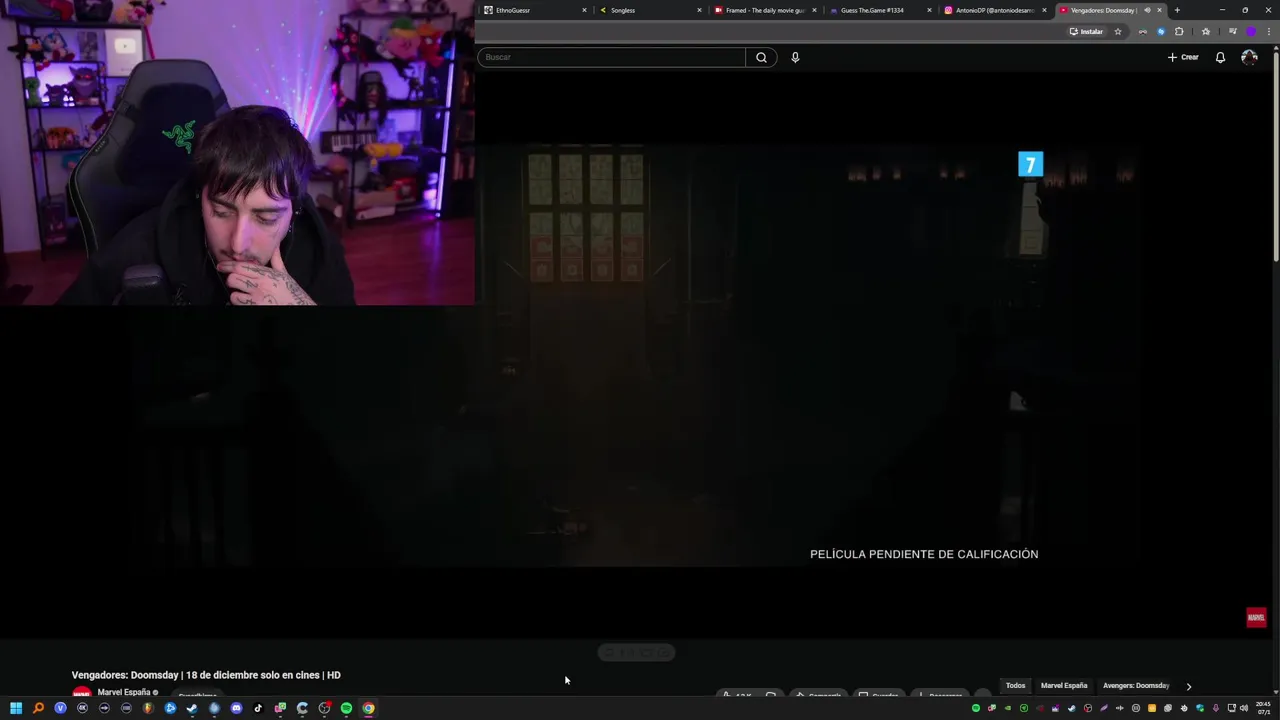Open the Chrome profile avatar in the toolbar
This screenshot has width=1280, height=720.
point(1251,31)
